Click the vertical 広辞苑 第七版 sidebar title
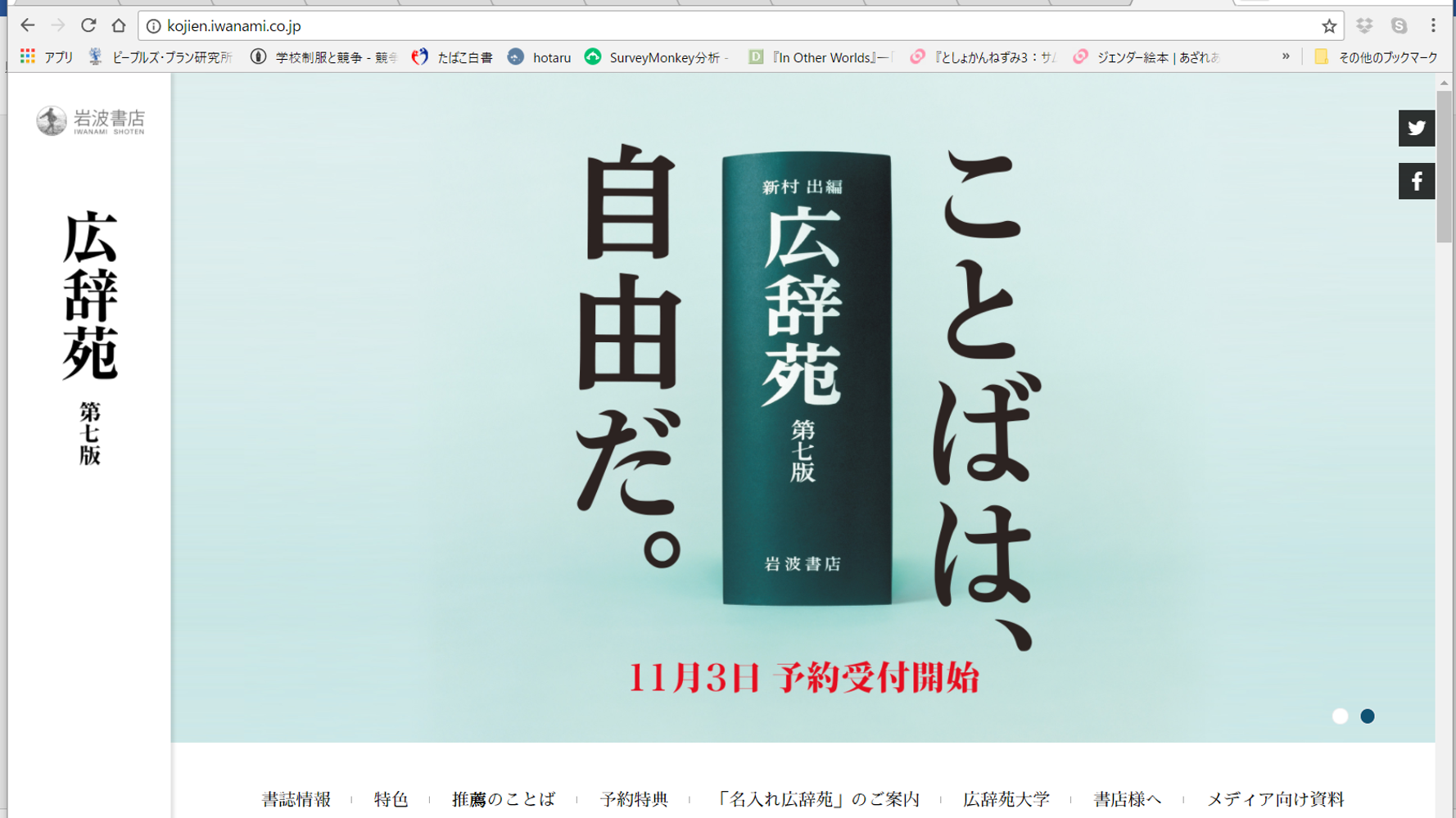The height and width of the screenshot is (818, 1456). (90, 338)
